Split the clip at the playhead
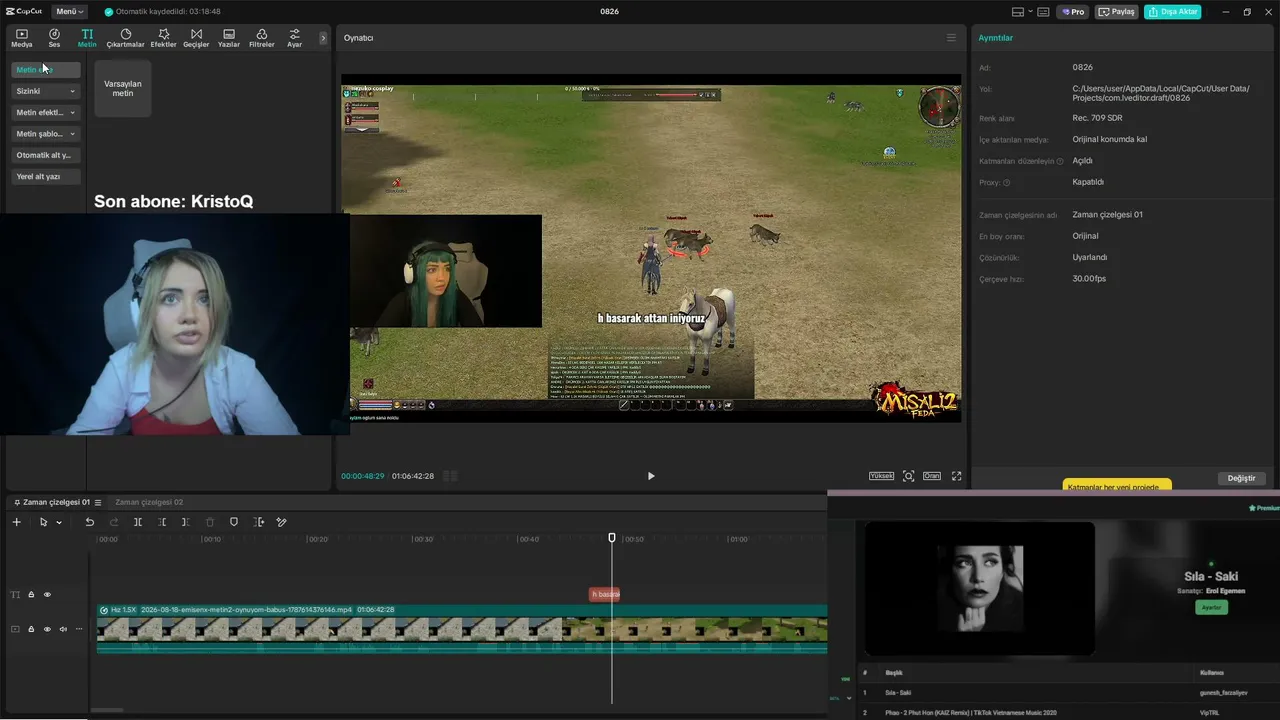 coord(138,522)
